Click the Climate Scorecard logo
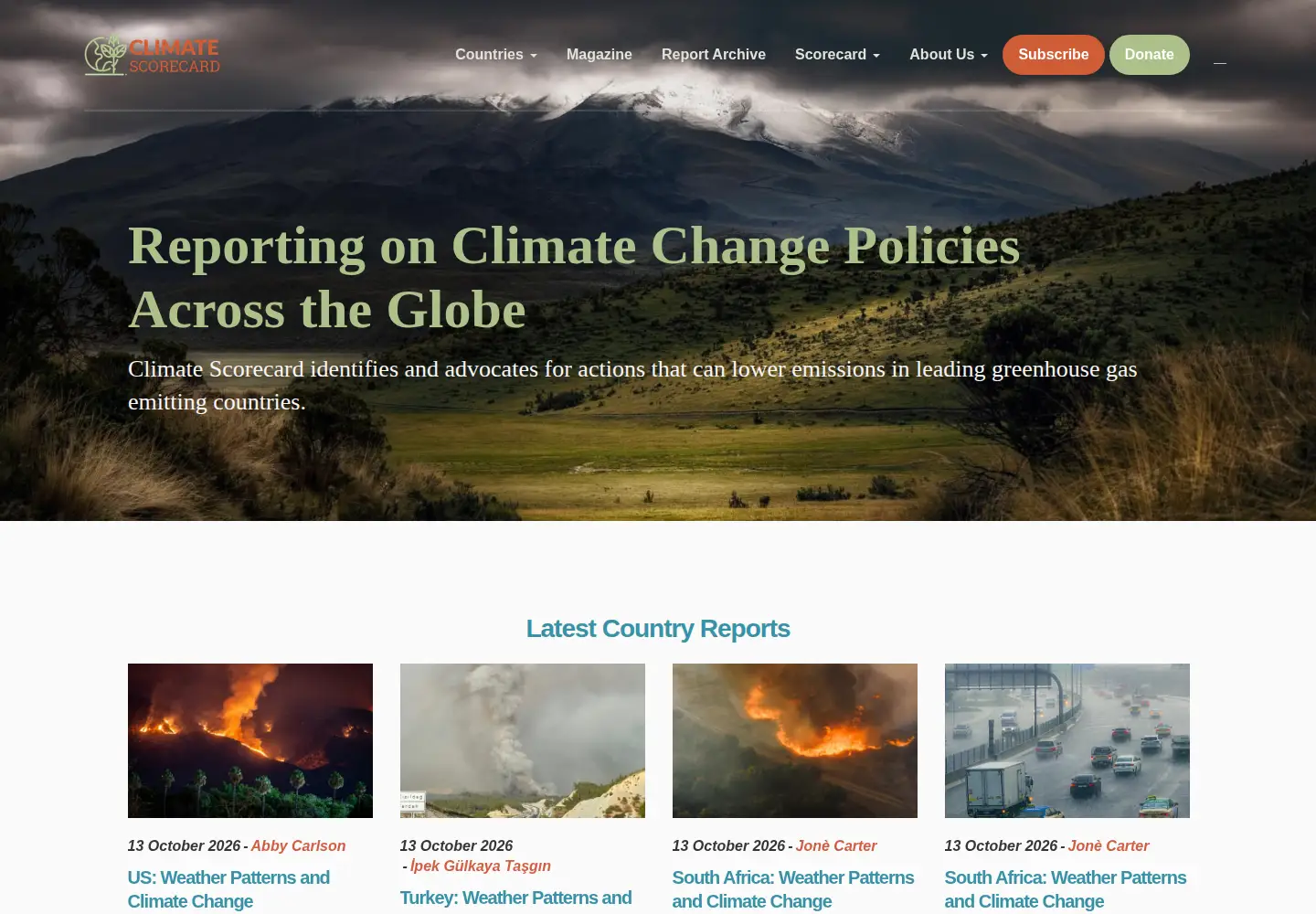The image size is (1316, 914). pos(153,55)
